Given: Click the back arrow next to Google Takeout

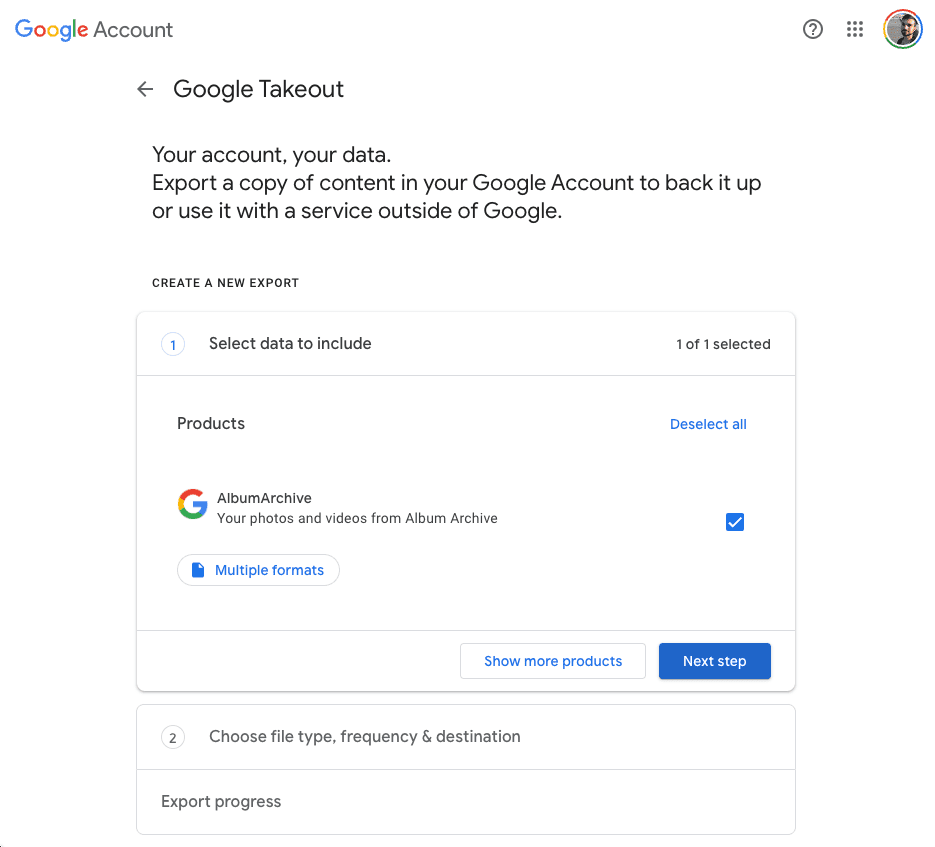Looking at the screenshot, I should point(145,89).
